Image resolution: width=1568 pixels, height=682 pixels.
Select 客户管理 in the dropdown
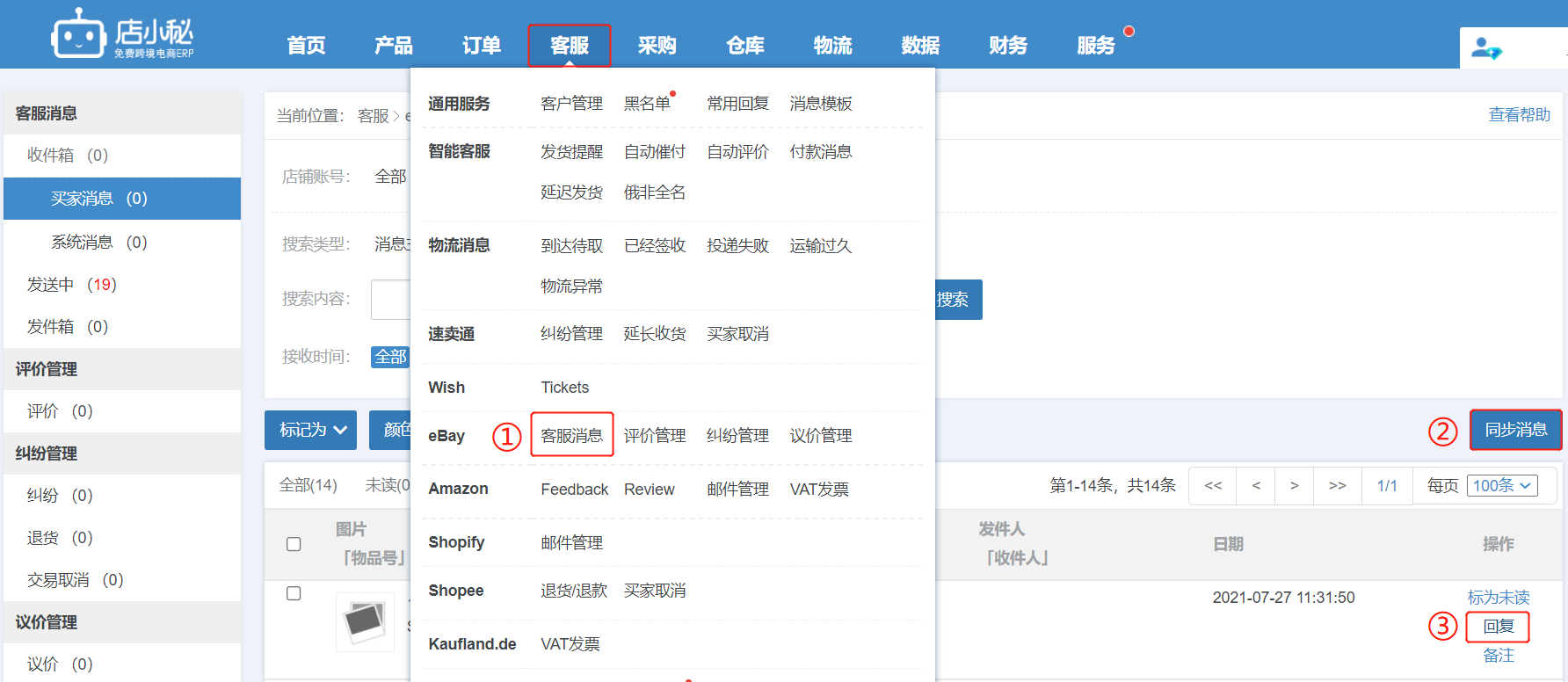(571, 104)
